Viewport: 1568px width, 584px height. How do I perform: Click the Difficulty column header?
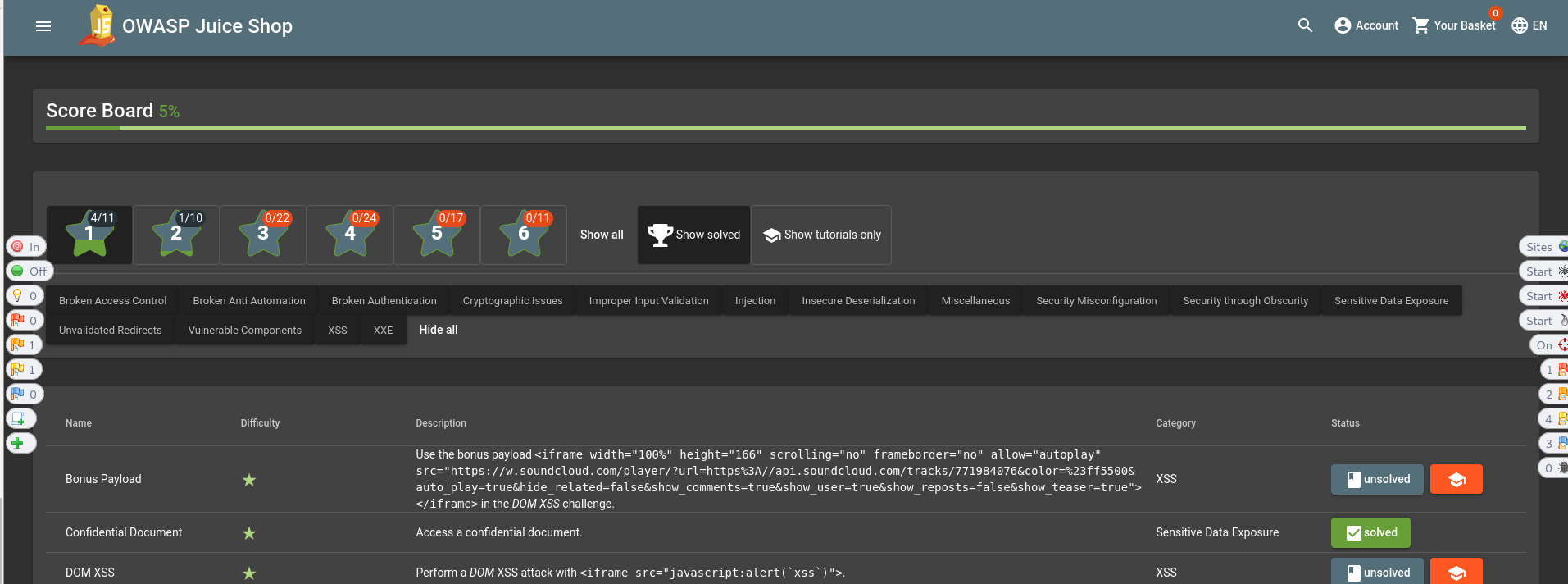[x=260, y=423]
